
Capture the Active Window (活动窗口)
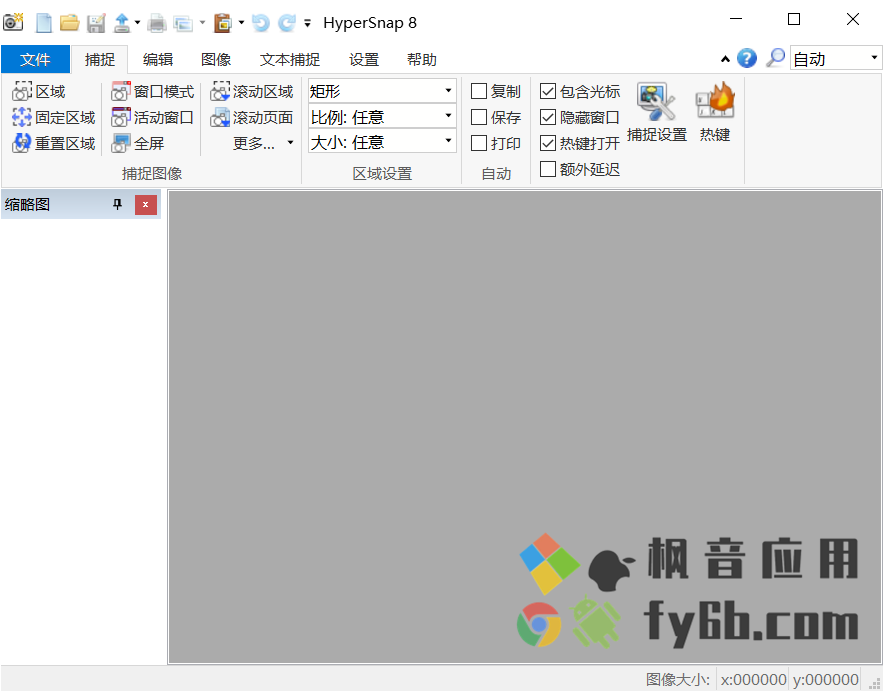[153, 117]
